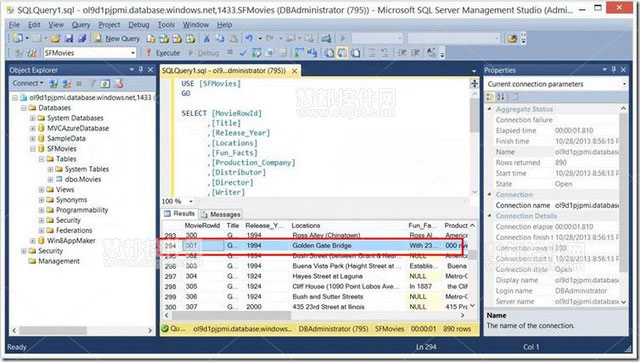Select the Synonyms folder
This screenshot has height=362, width=640.
click(x=71, y=200)
